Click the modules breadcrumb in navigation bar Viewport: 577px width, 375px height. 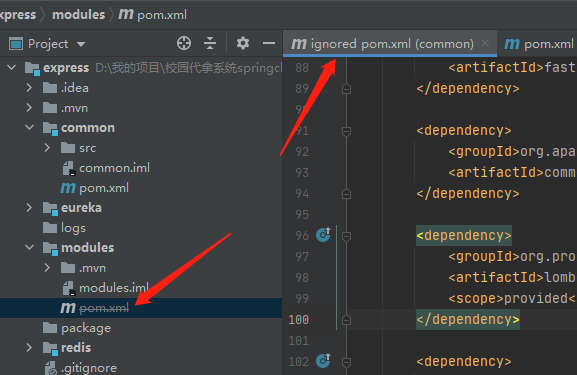(x=78, y=15)
